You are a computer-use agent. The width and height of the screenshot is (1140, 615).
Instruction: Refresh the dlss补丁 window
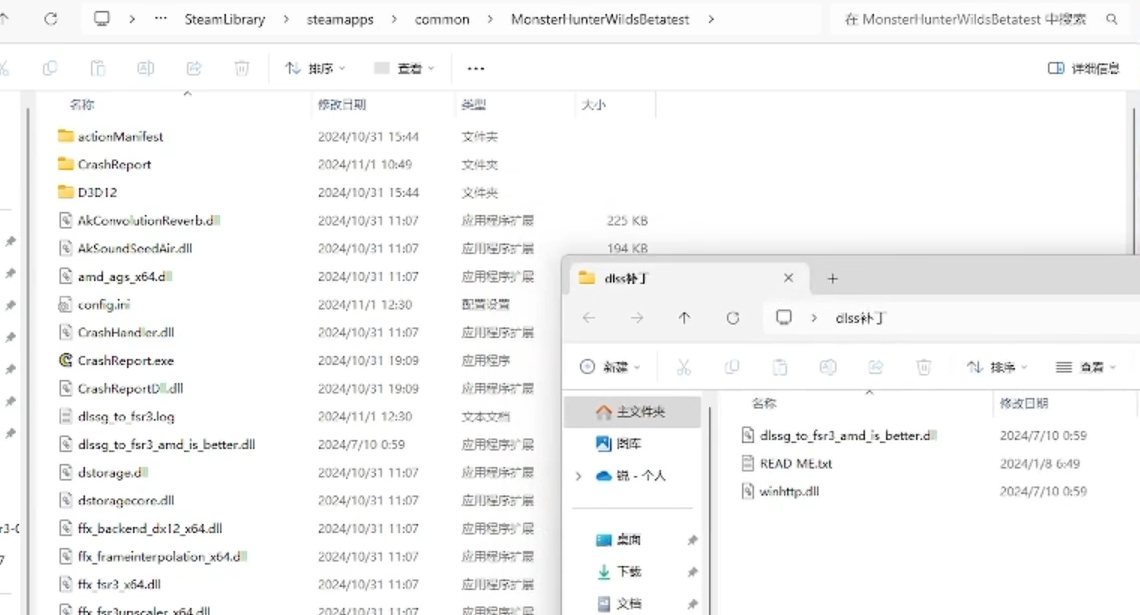733,318
